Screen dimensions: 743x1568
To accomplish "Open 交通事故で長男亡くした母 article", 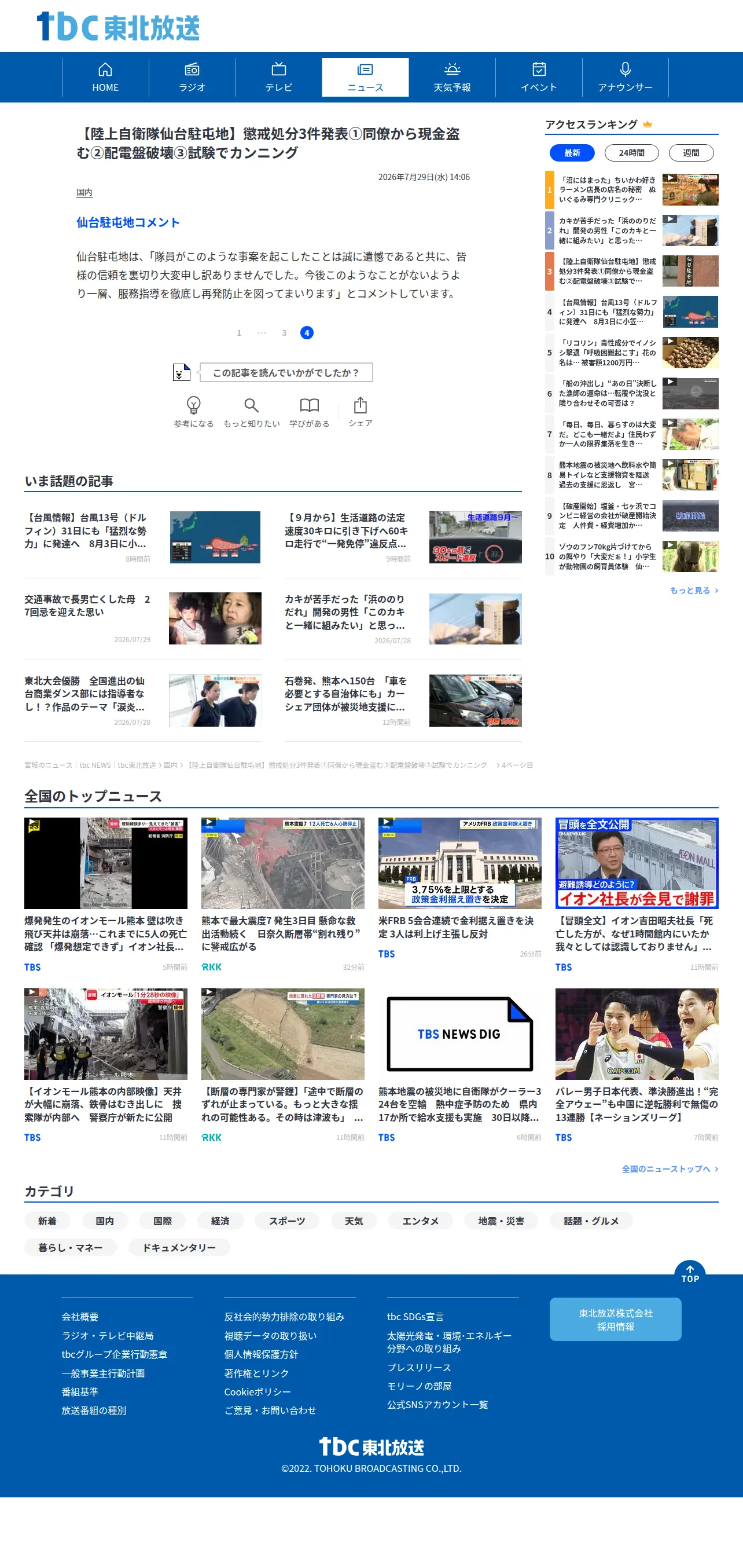I will click(x=142, y=618).
